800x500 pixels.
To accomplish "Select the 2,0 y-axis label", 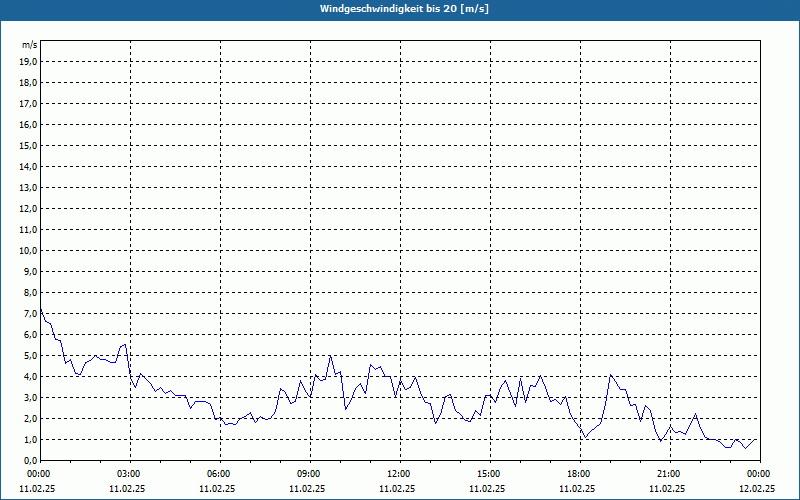I will tap(30, 418).
